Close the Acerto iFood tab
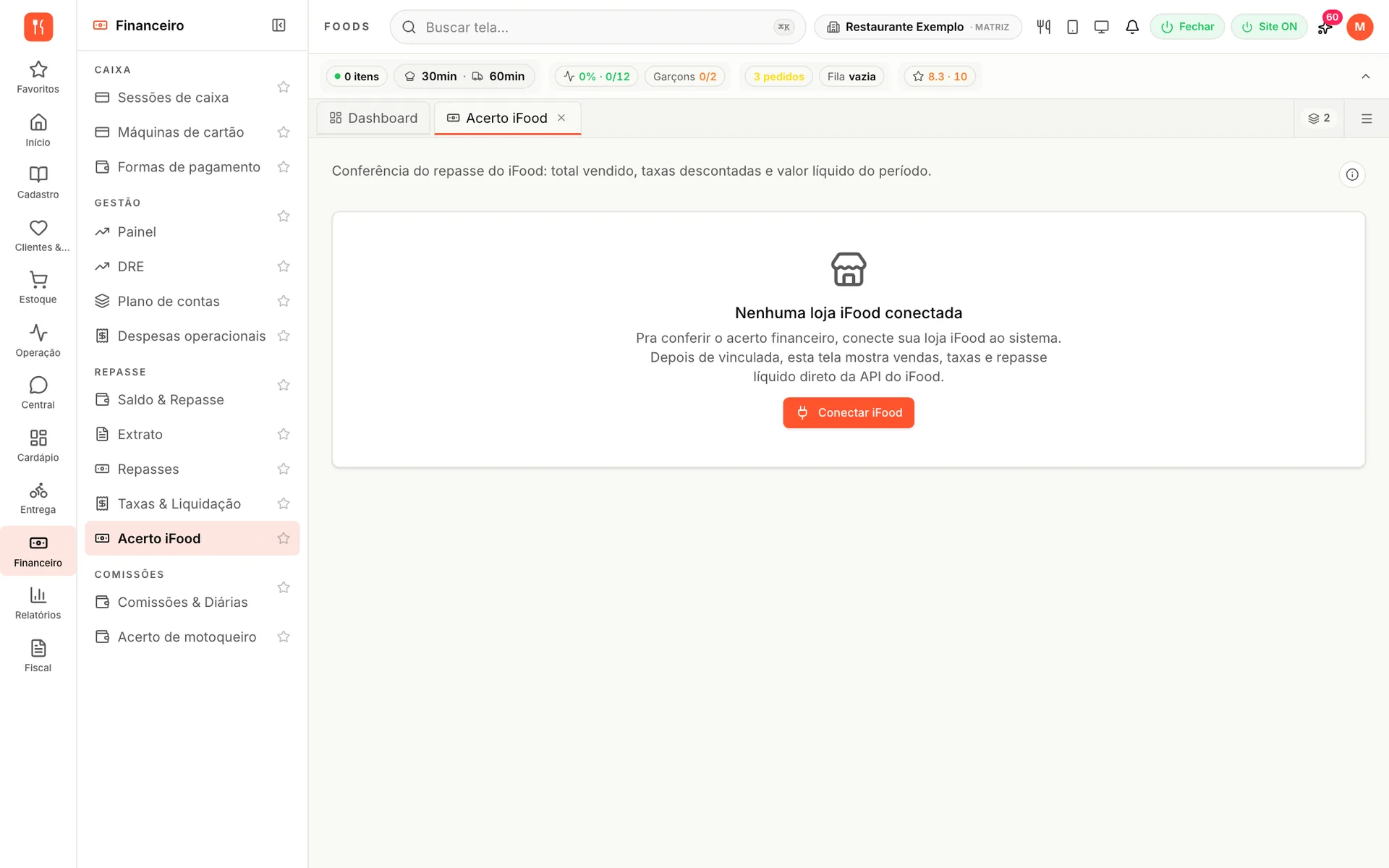 (561, 118)
